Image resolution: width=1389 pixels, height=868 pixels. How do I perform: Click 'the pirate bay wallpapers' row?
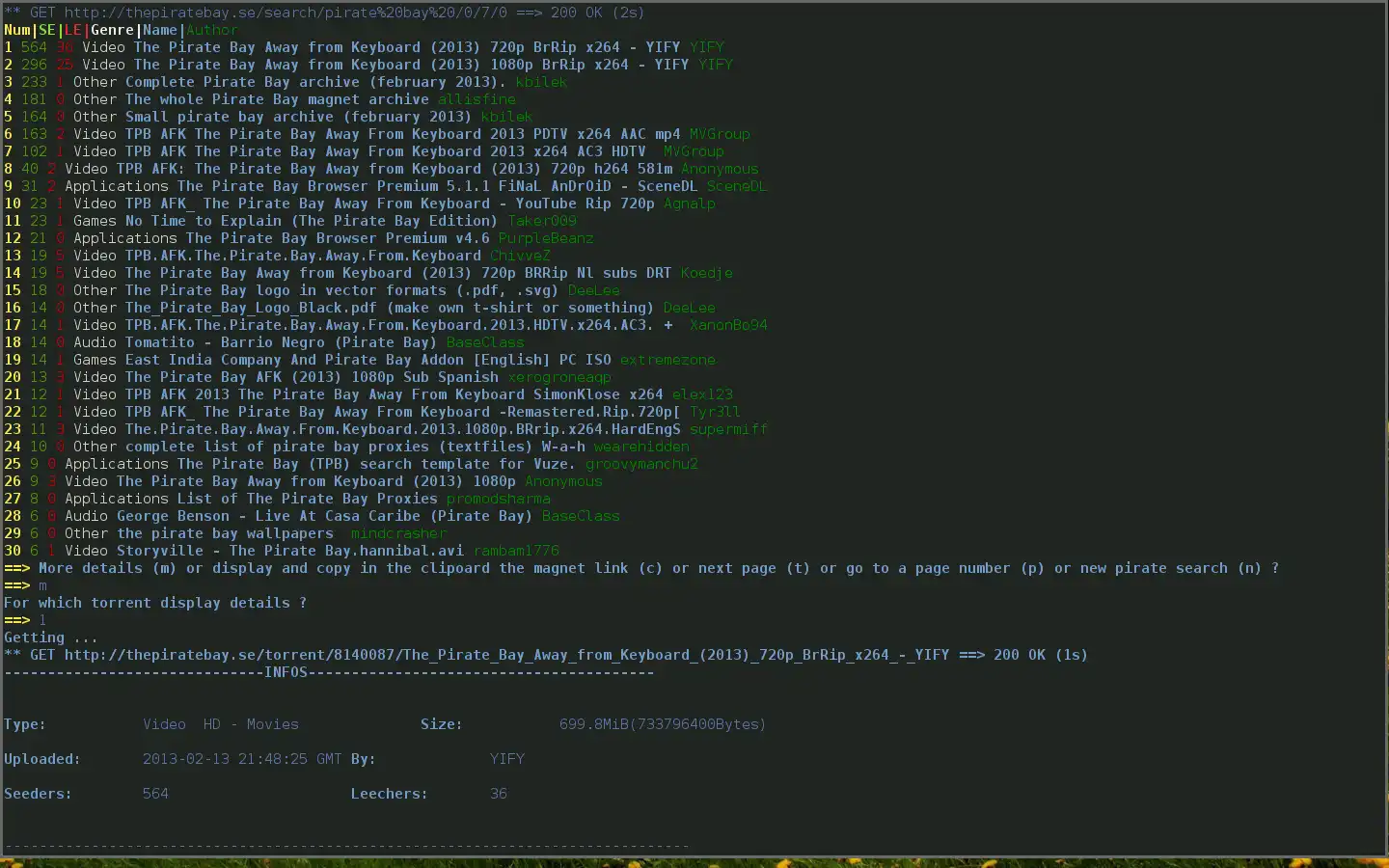coord(225,533)
